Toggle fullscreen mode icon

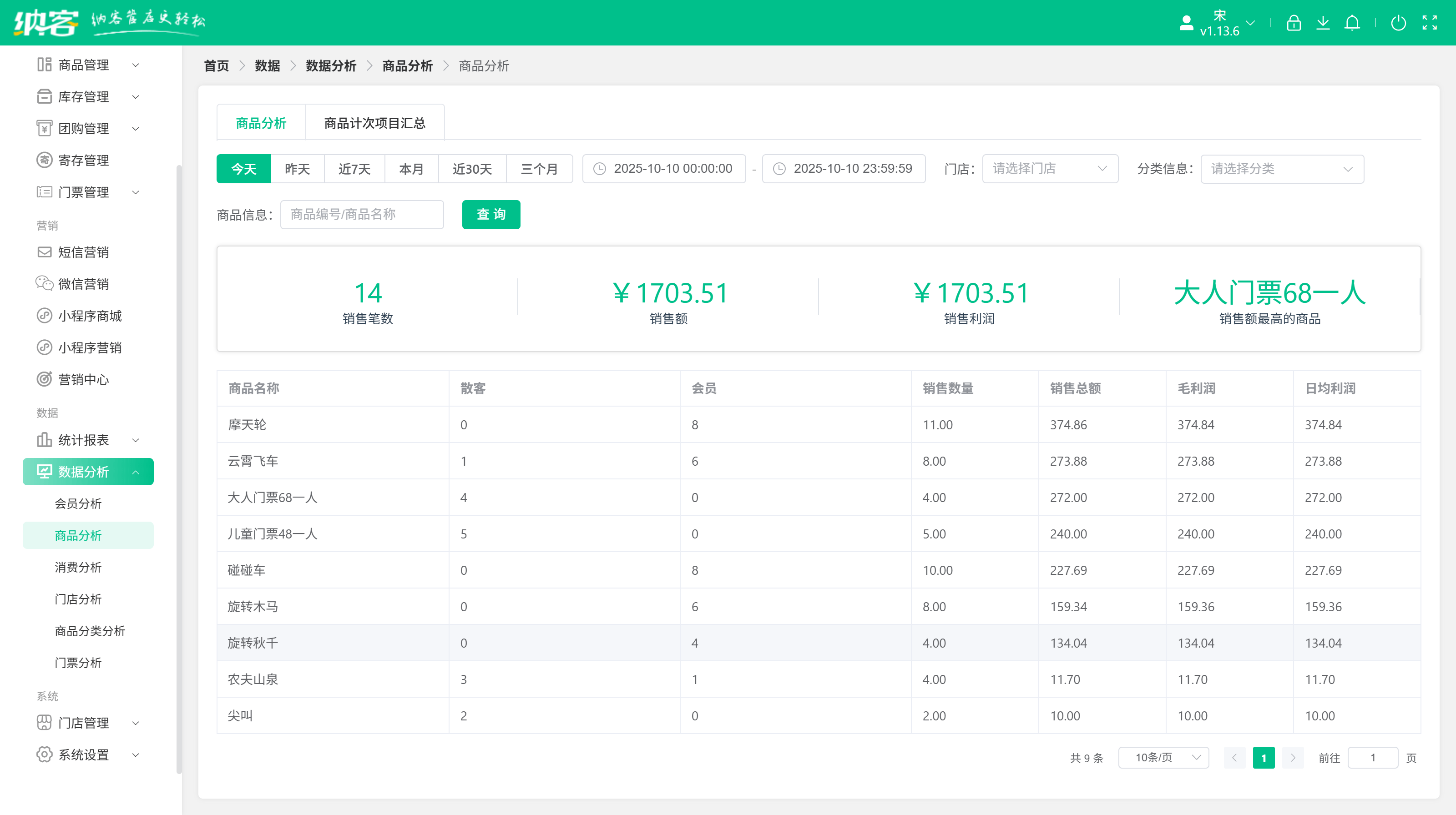pos(1430,23)
